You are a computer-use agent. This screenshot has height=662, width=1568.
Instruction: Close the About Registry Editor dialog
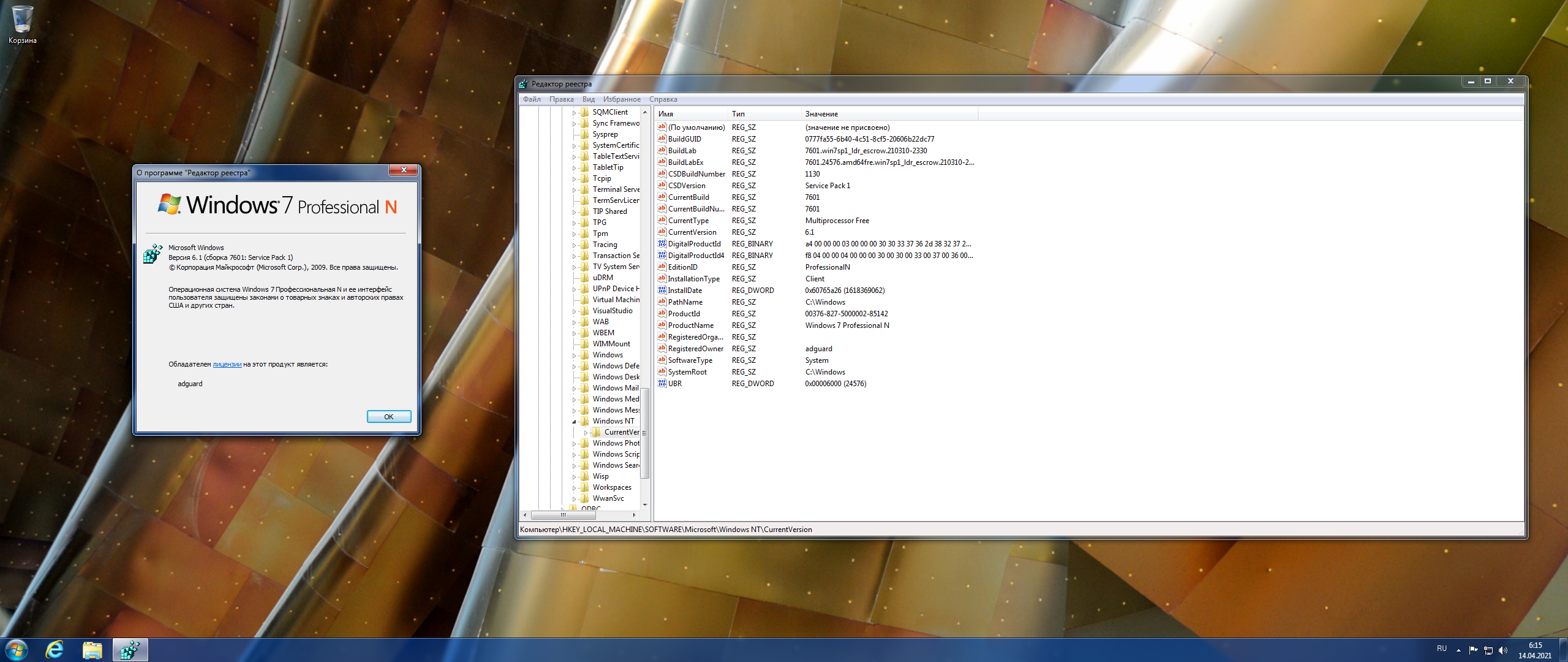tap(404, 170)
